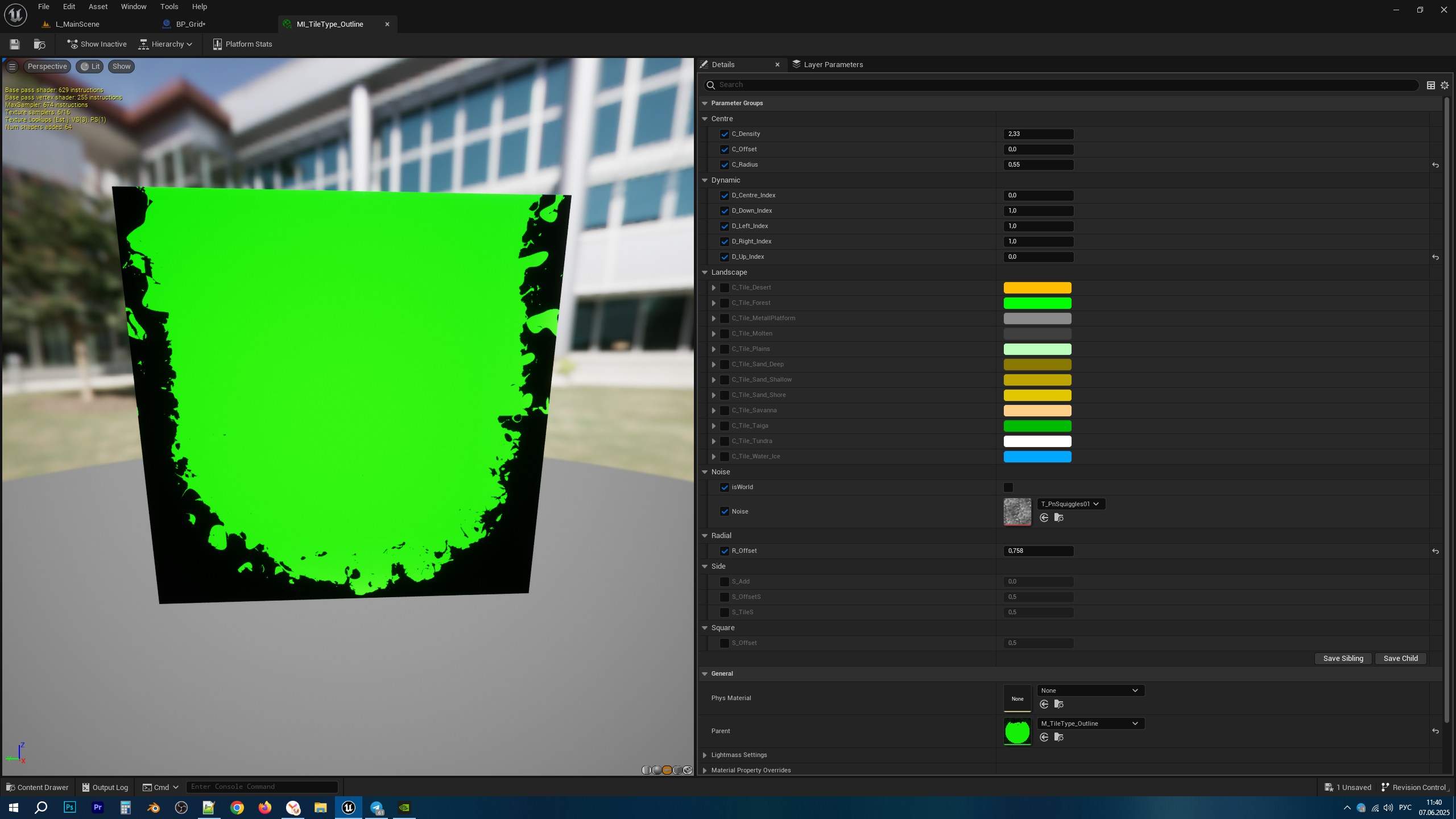
Task: Browse to Noise texture in Content Browser
Action: coord(1059,518)
